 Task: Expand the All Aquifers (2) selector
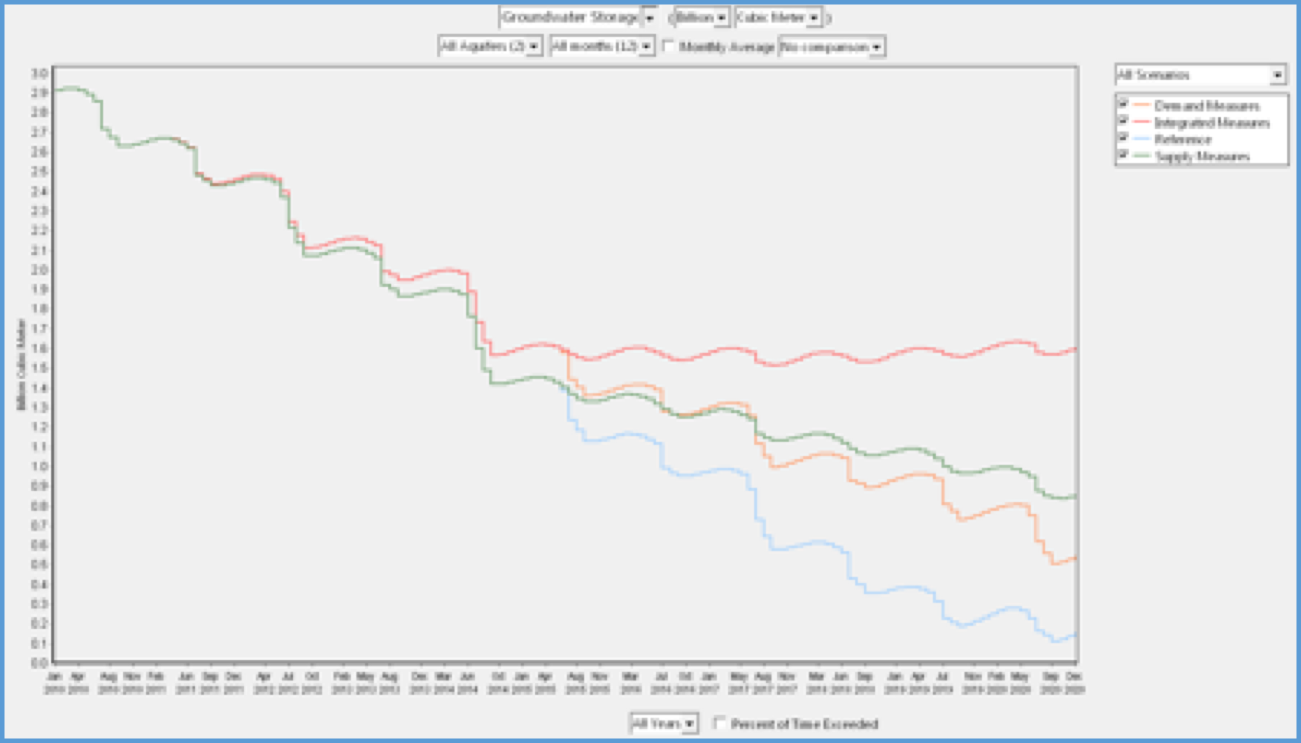pos(533,47)
